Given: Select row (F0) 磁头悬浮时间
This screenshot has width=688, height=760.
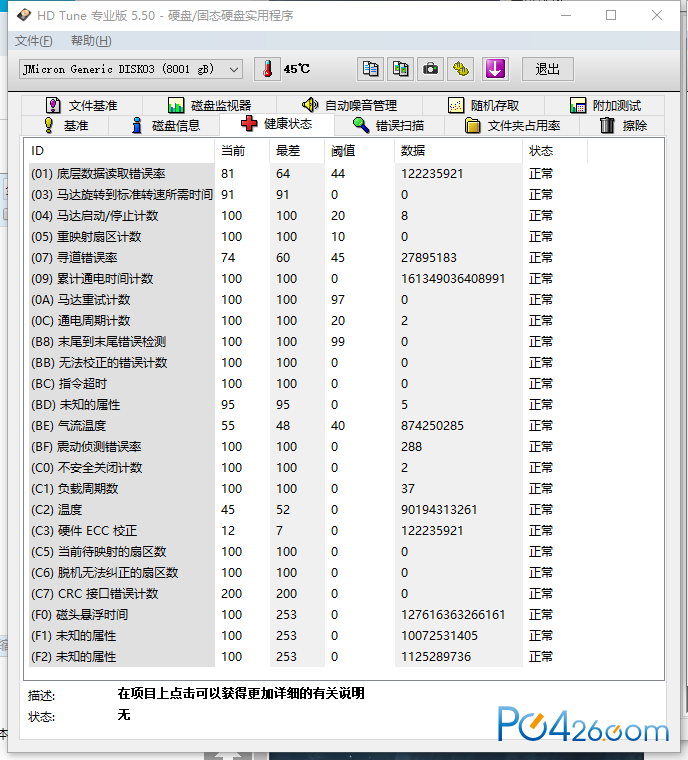Looking at the screenshot, I should (x=307, y=615).
